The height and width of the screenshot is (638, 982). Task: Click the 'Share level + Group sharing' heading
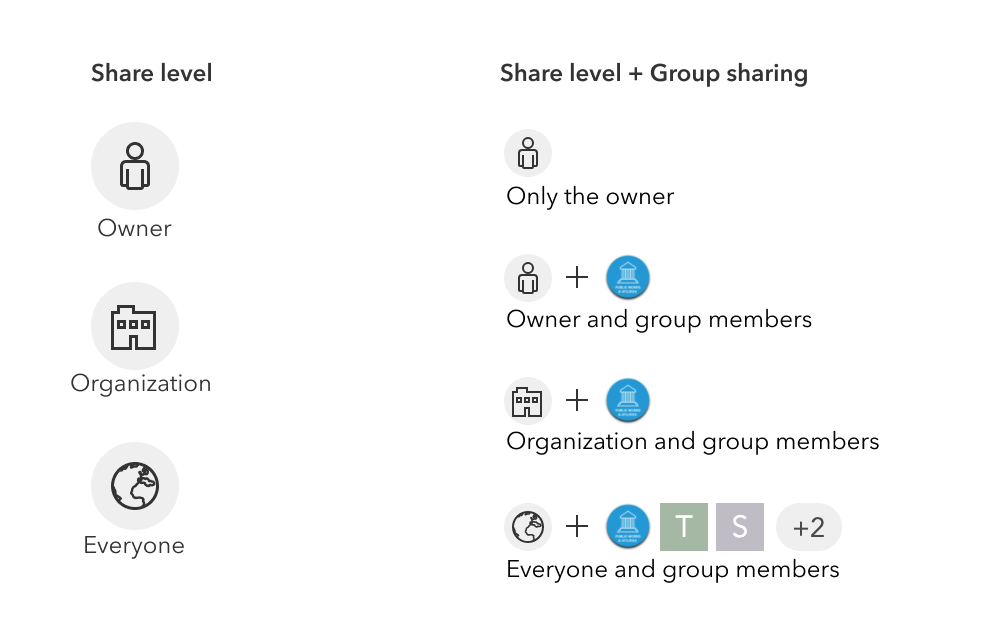pyautogui.click(x=654, y=73)
